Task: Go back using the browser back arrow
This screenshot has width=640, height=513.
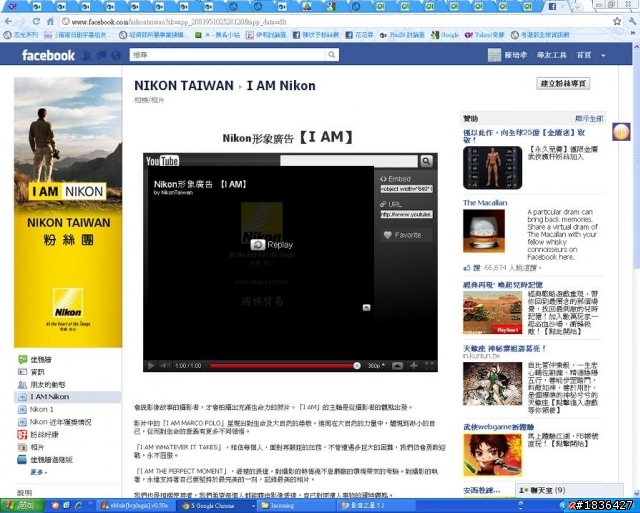Action: (x=9, y=21)
